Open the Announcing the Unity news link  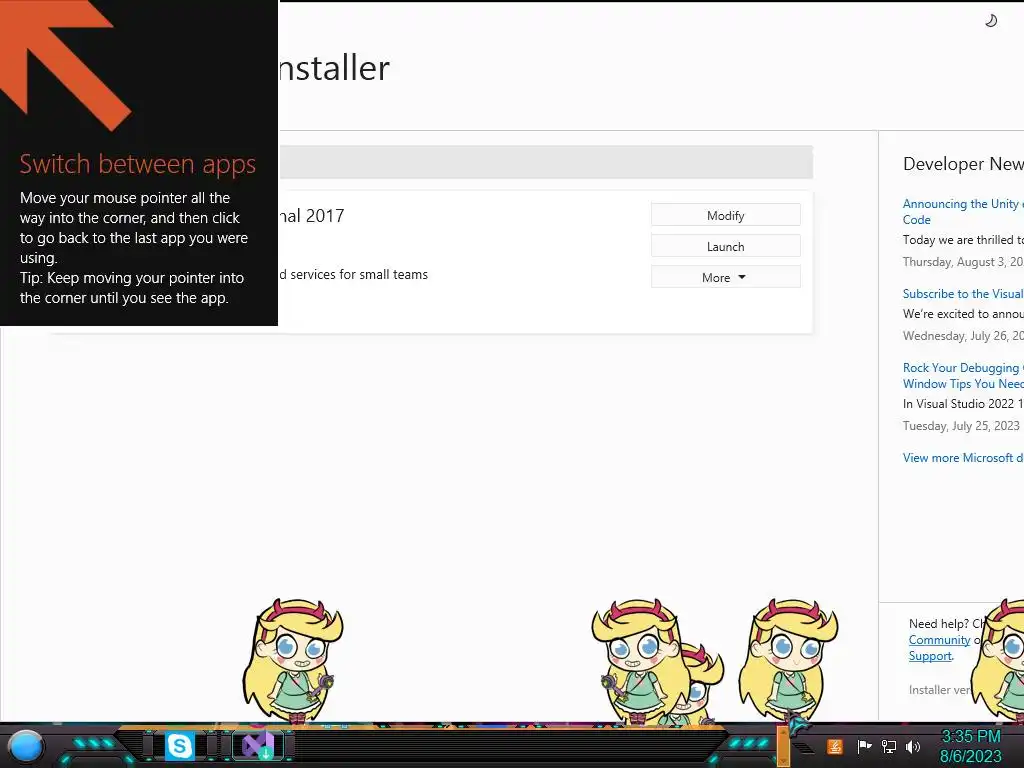(963, 212)
